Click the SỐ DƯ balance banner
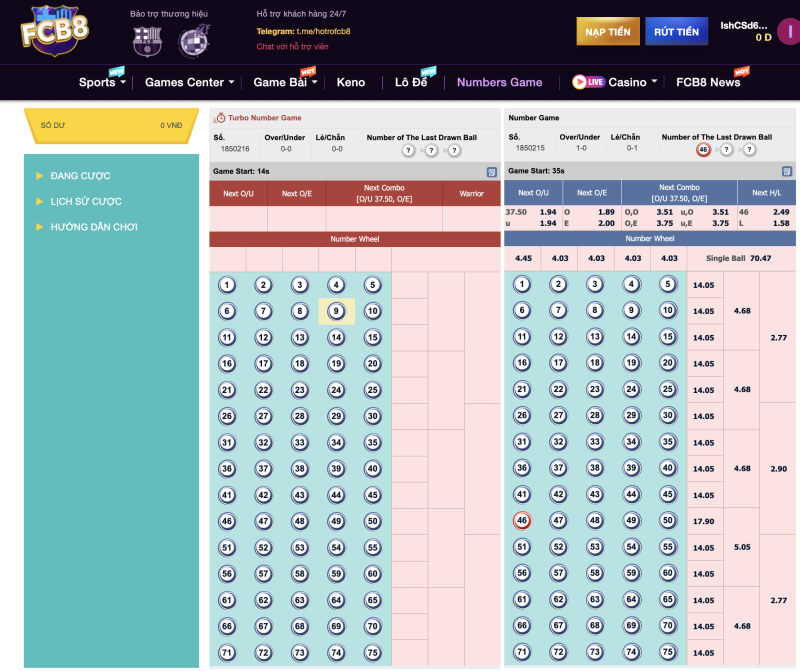 pos(111,126)
